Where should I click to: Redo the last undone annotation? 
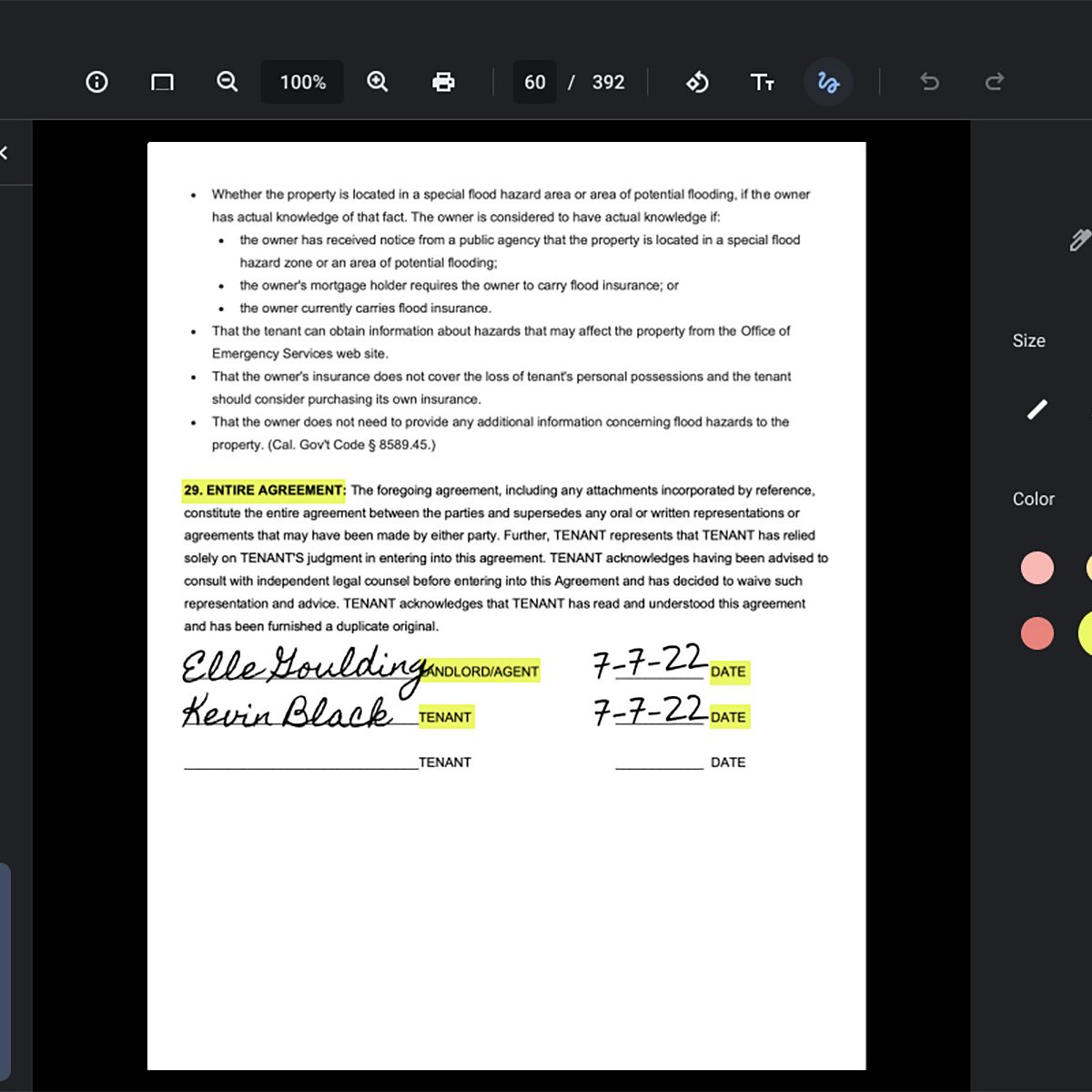(995, 82)
